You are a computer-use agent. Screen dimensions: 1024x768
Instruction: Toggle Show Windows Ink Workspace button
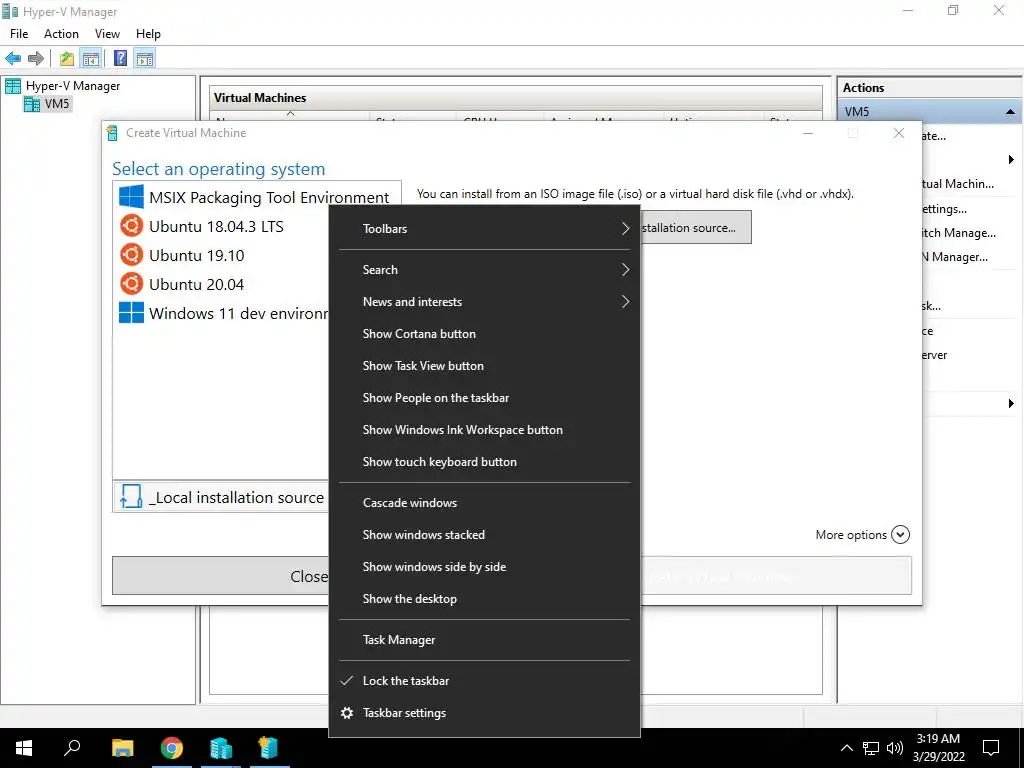point(484,430)
